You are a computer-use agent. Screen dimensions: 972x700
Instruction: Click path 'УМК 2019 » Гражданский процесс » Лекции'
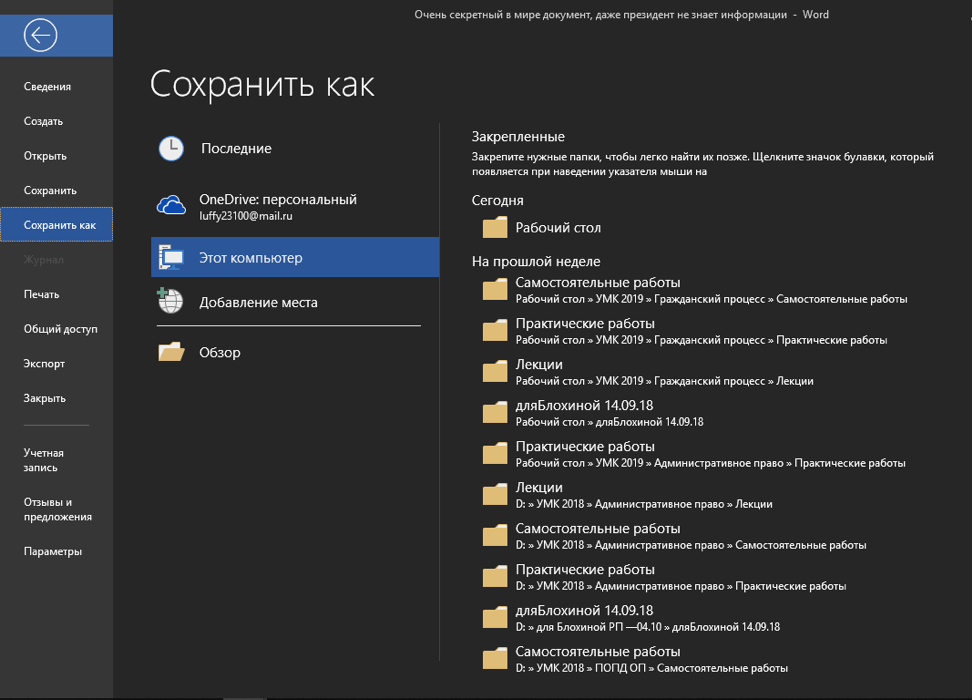pos(704,381)
